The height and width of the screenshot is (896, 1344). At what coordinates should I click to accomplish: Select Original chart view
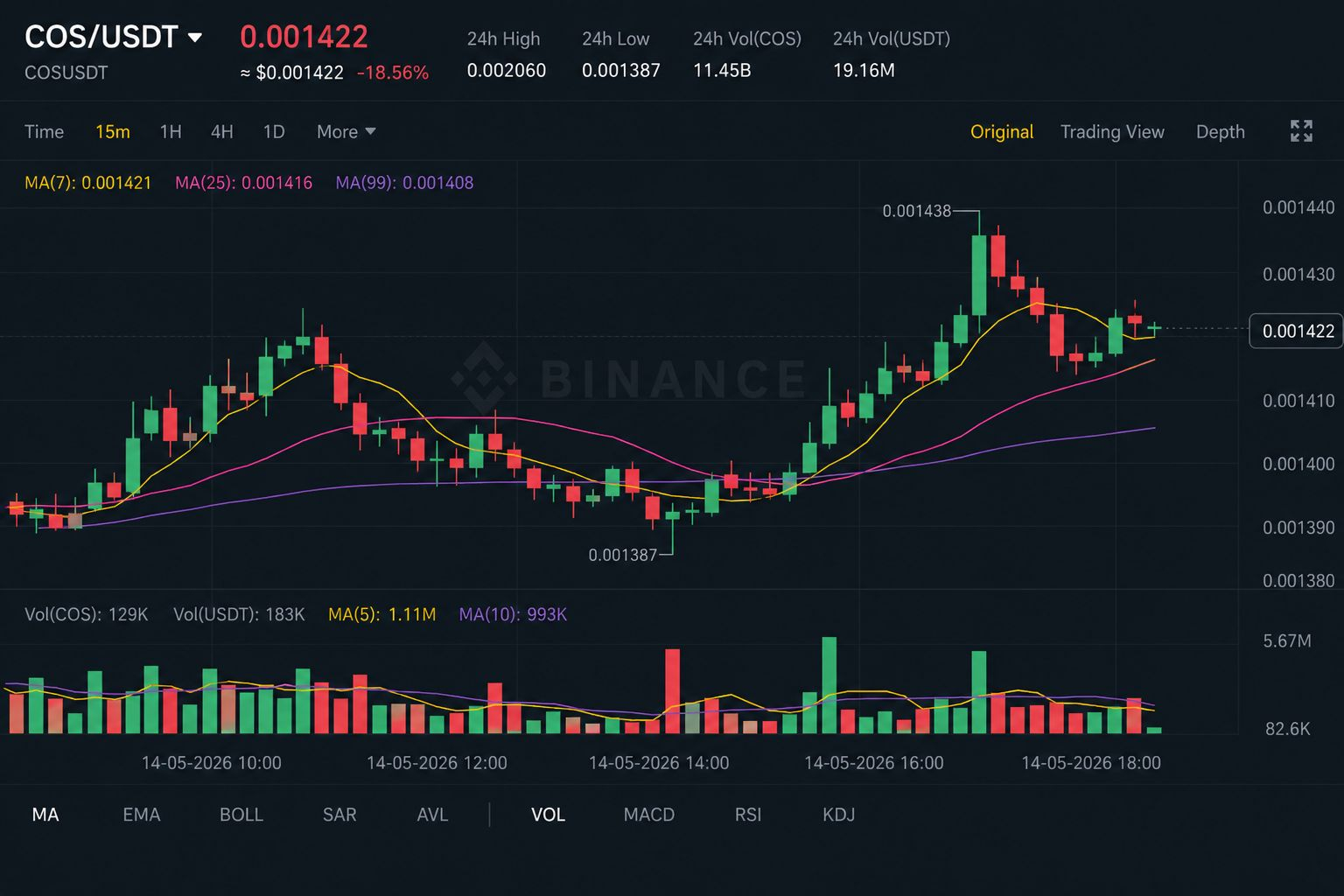(1002, 131)
